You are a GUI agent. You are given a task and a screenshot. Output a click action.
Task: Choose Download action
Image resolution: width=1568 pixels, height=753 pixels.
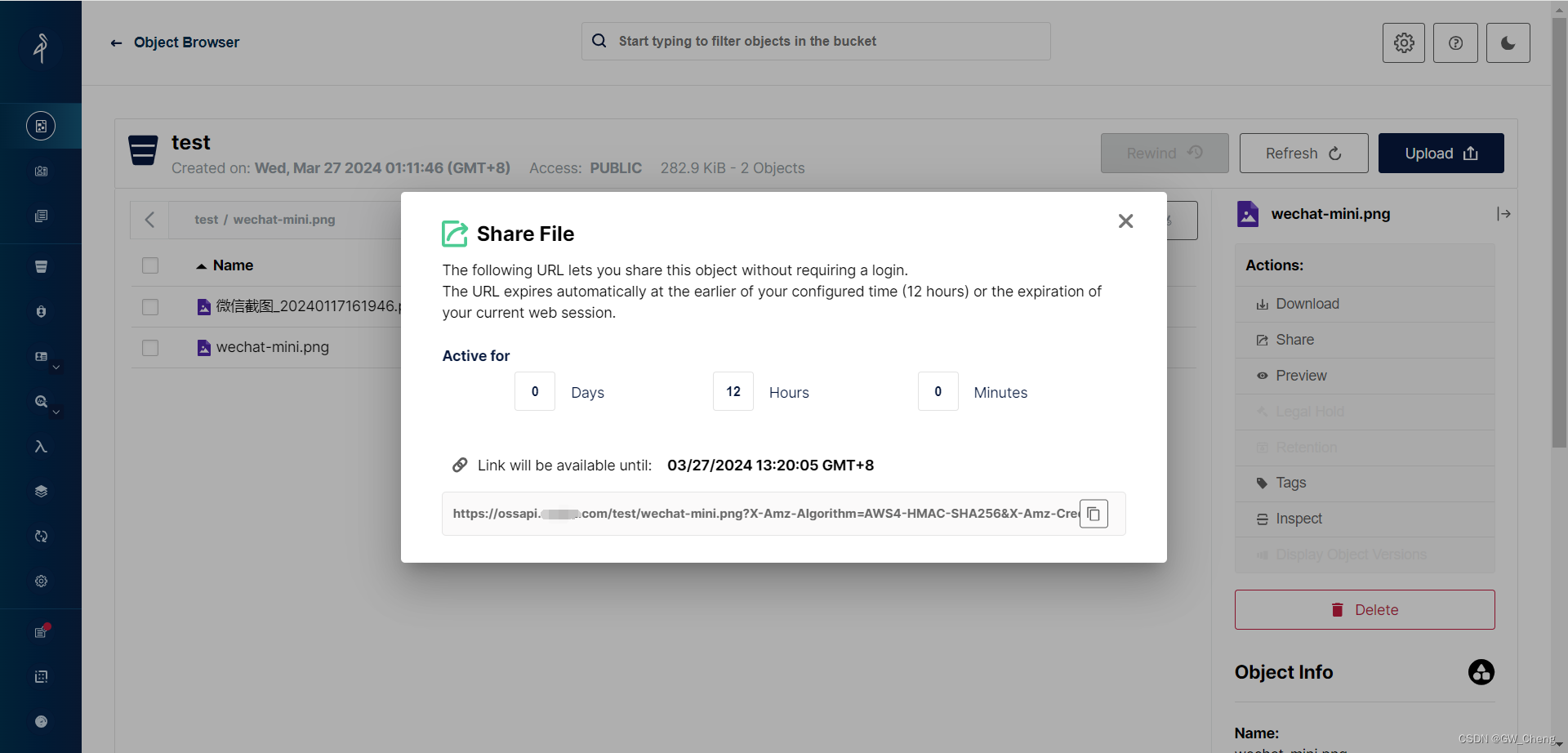(x=1365, y=304)
